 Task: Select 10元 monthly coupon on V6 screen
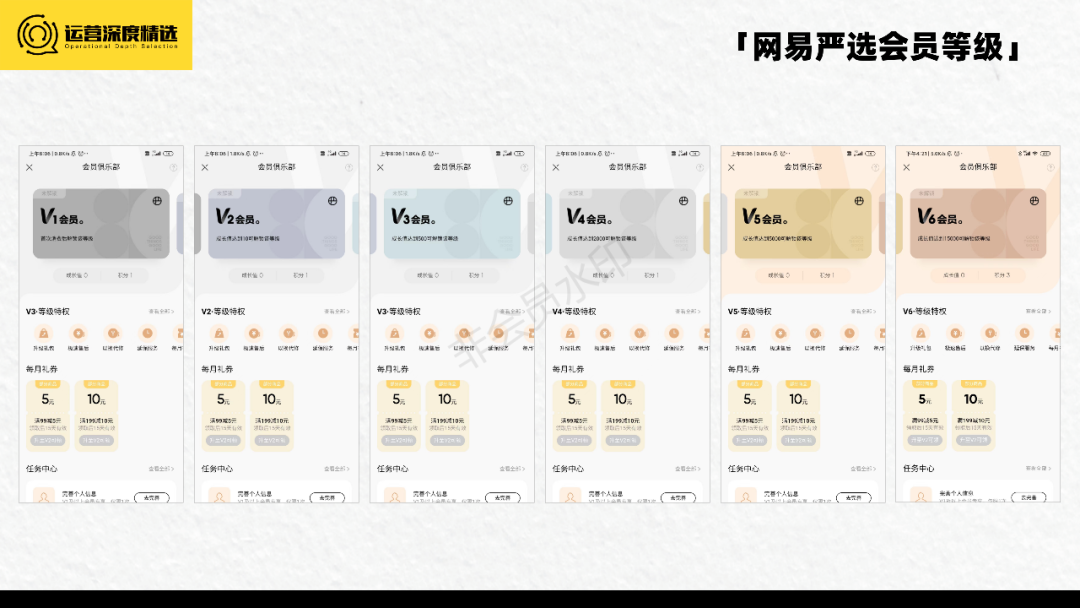(x=973, y=416)
